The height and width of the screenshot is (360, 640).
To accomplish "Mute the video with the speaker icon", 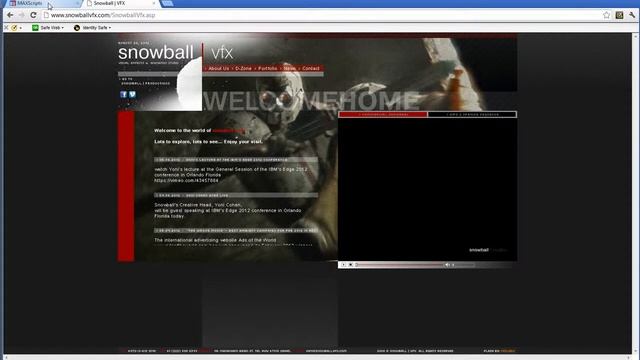I will pyautogui.click(x=447, y=265).
